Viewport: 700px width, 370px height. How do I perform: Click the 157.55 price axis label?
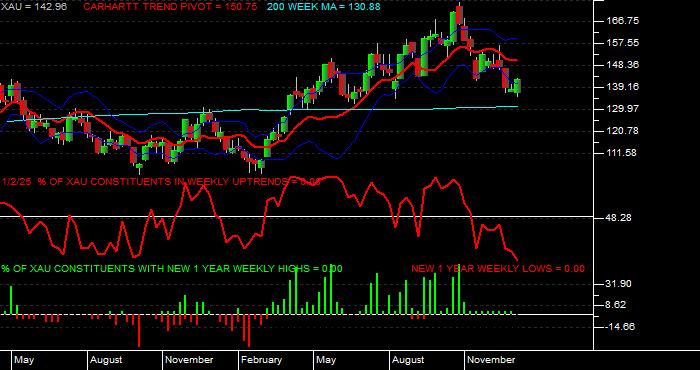pos(623,43)
